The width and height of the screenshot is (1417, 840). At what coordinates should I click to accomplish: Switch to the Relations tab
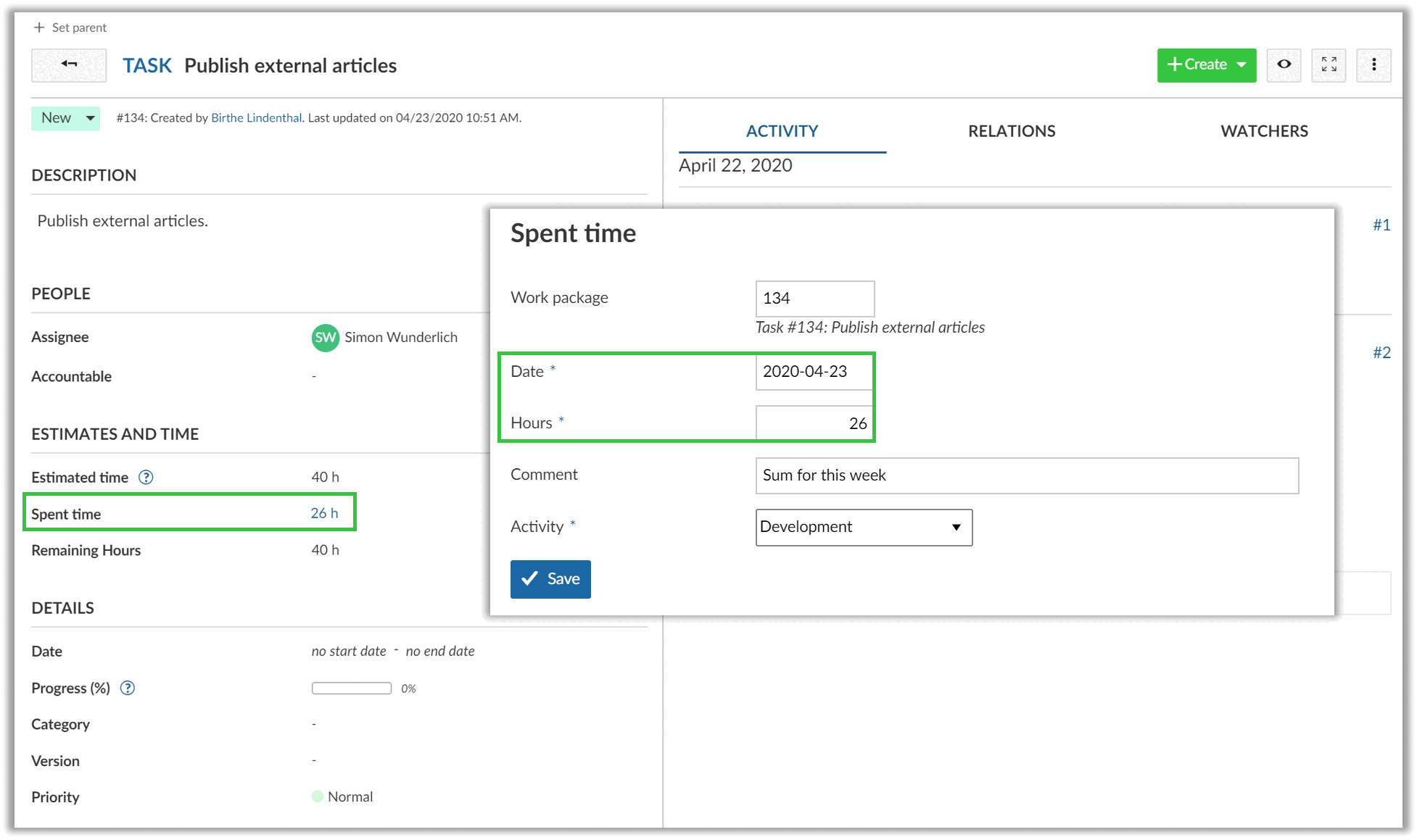(1011, 131)
